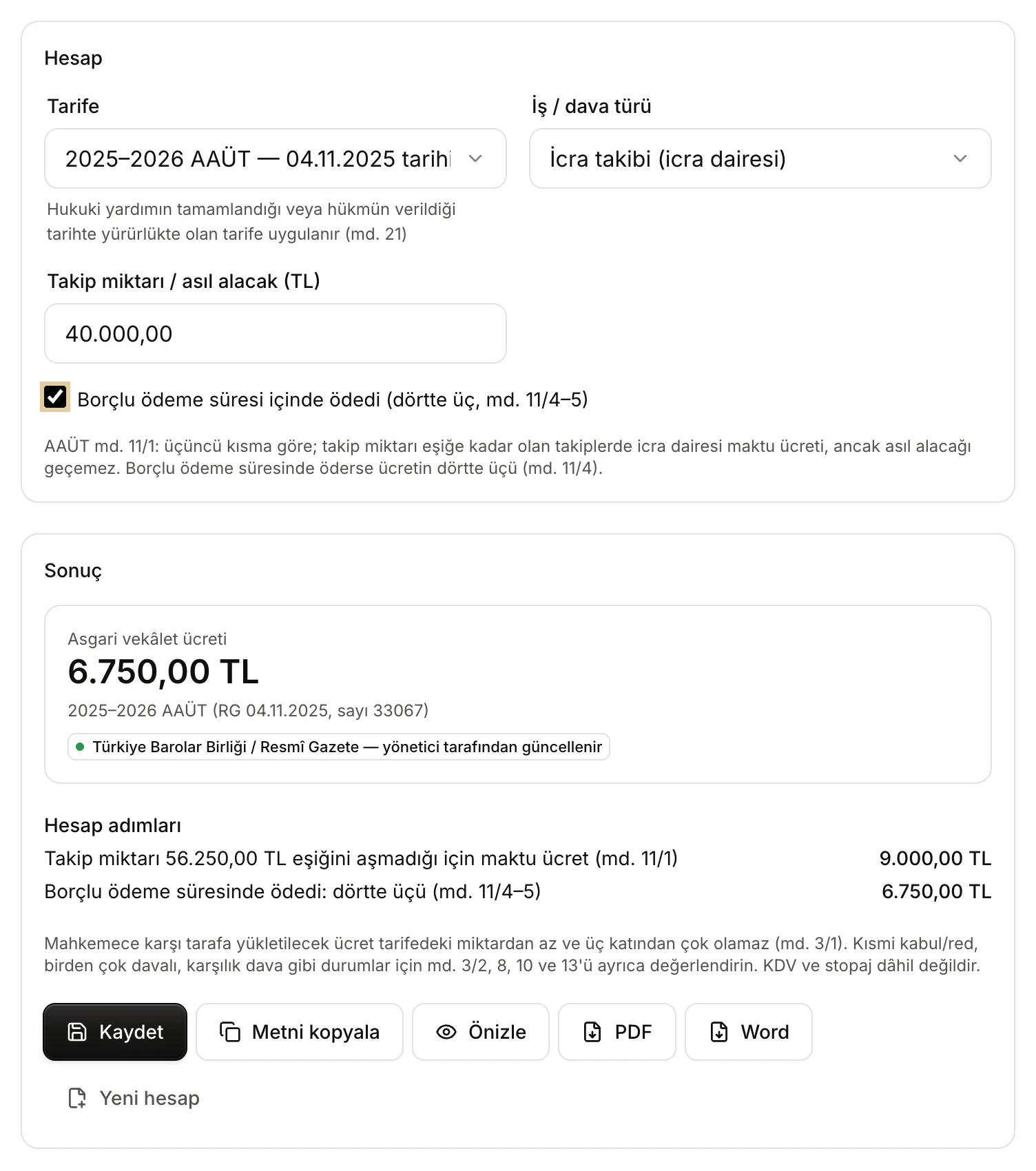Open the Tarife dropdown
The image size is (1036, 1171).
pos(276,158)
